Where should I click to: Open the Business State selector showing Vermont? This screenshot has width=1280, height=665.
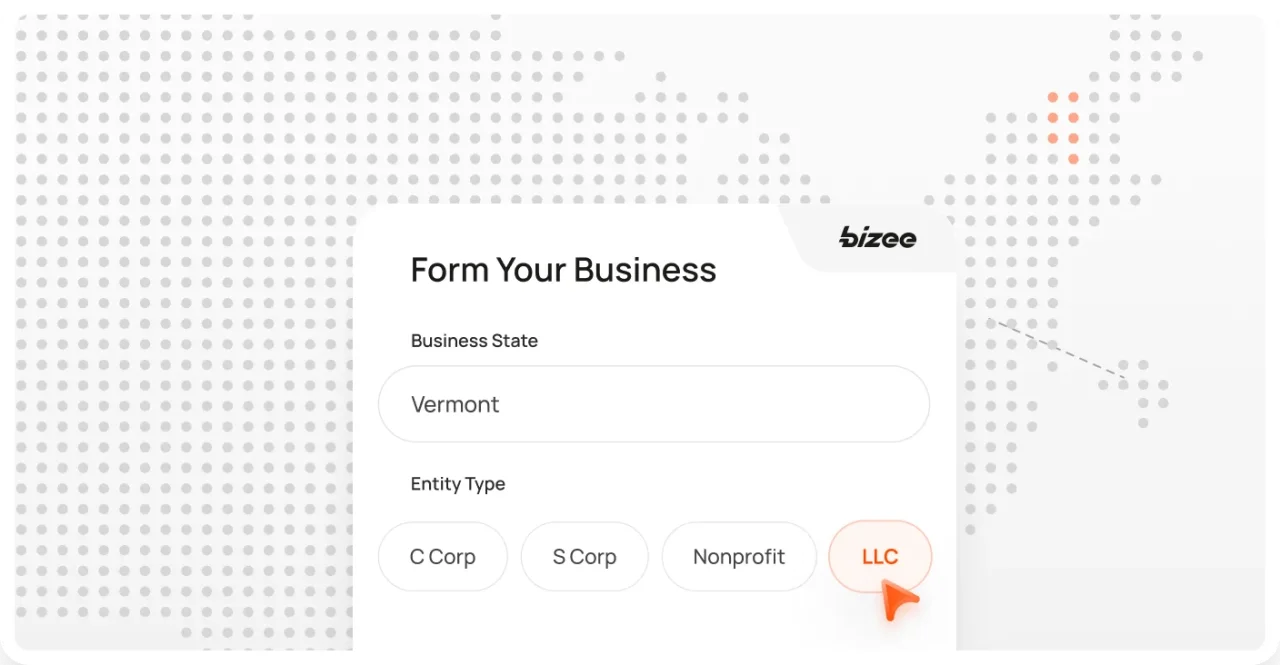click(x=654, y=404)
